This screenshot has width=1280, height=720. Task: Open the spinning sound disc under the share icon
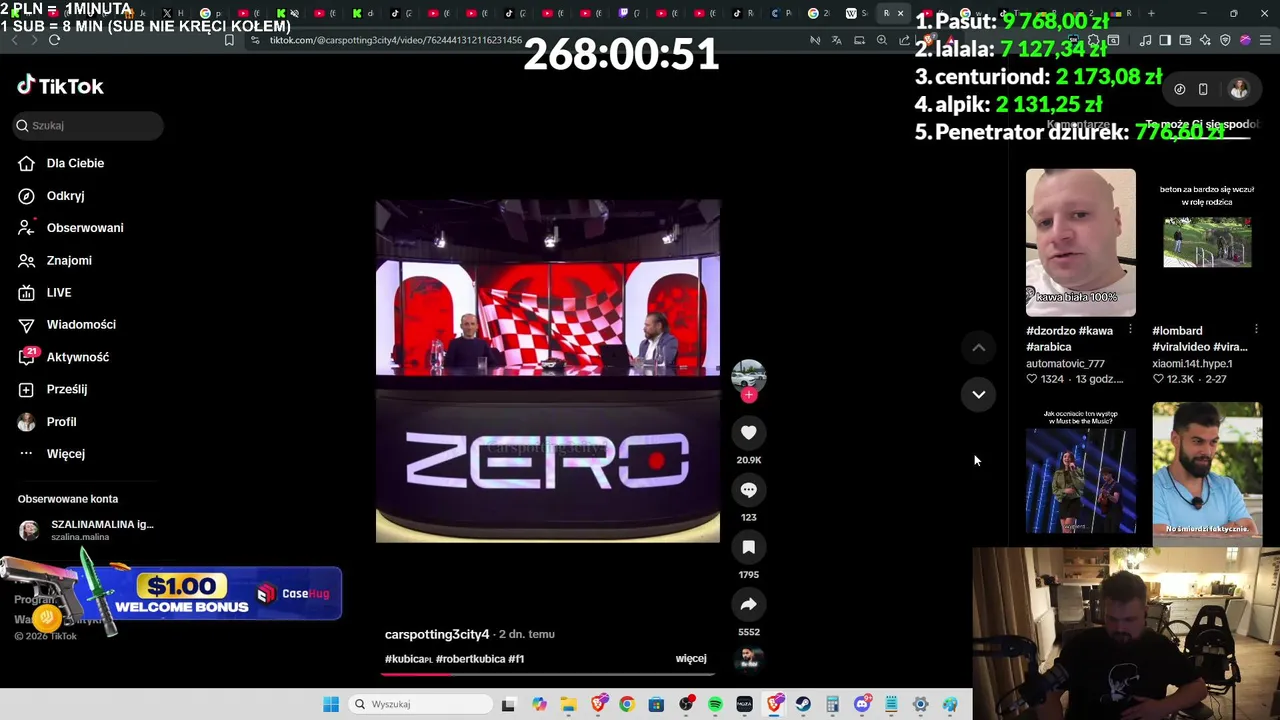tap(749, 658)
